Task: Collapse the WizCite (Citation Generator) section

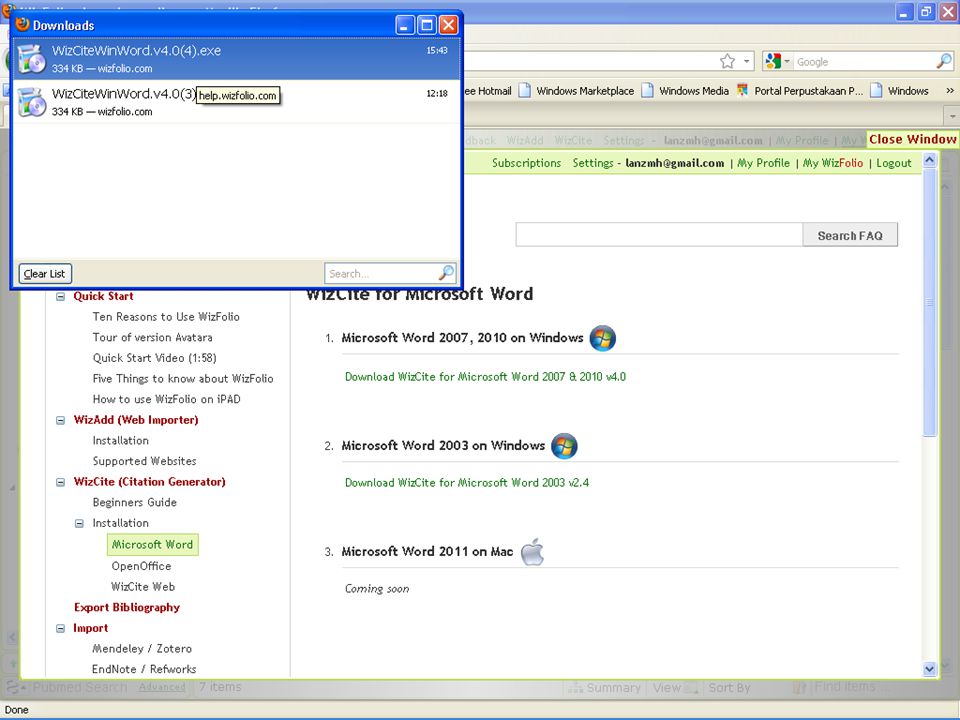Action: click(61, 482)
